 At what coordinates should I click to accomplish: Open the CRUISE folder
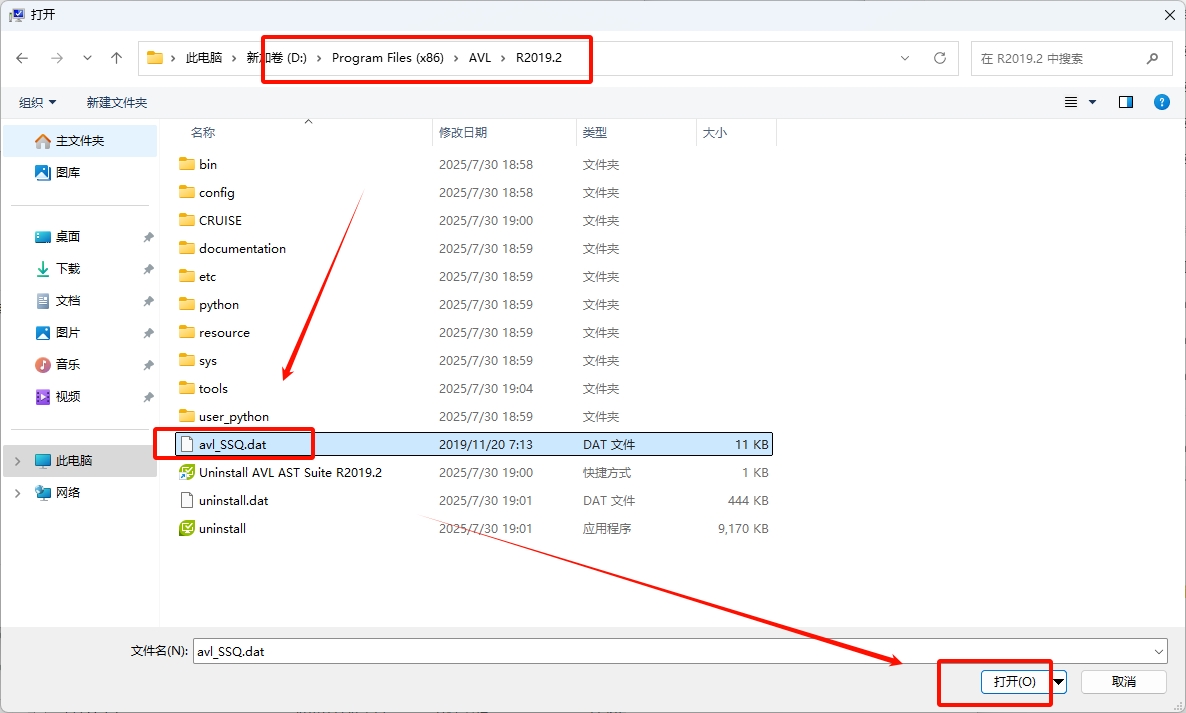click(220, 220)
